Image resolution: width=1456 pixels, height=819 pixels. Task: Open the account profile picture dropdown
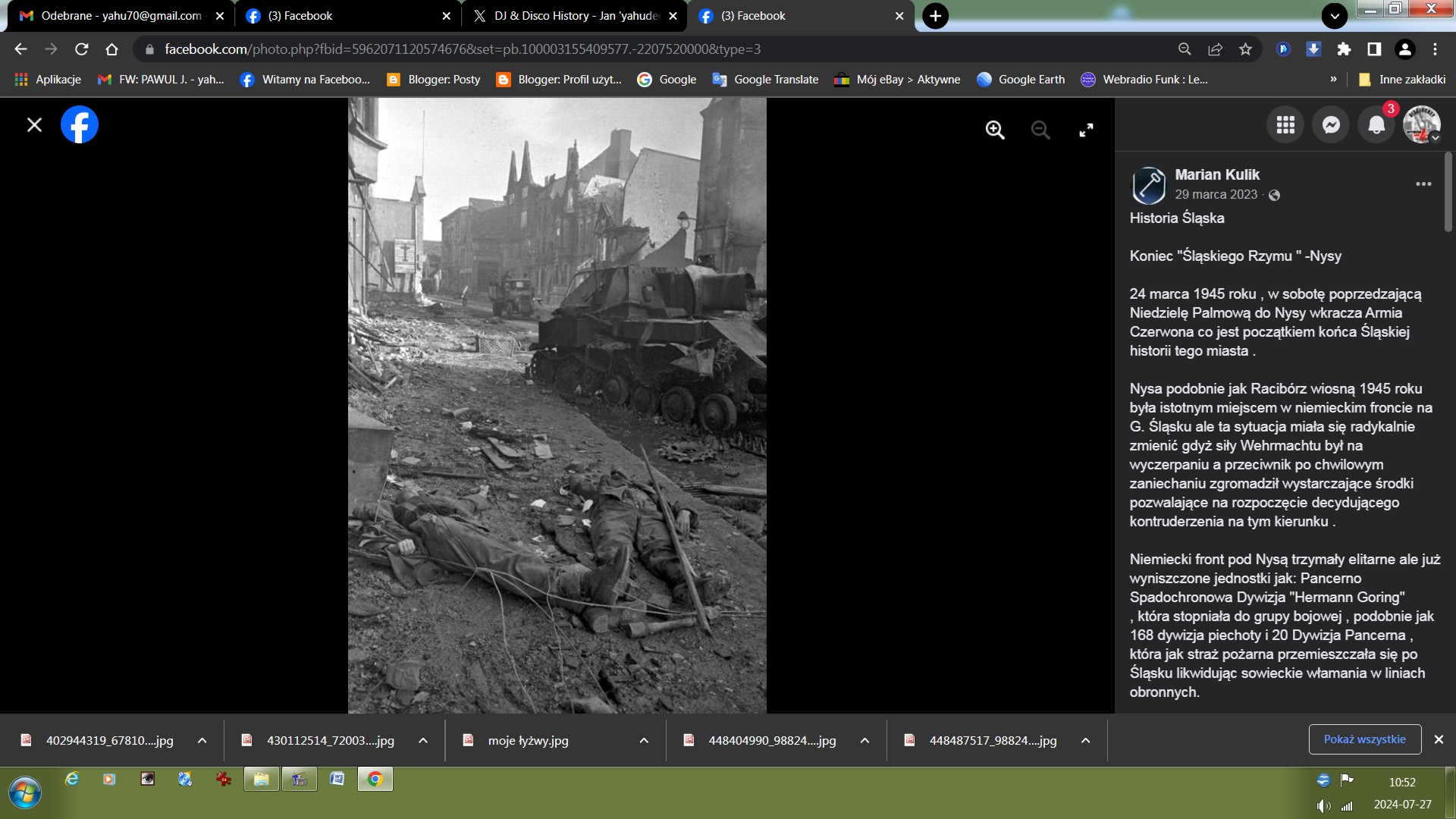[1422, 125]
